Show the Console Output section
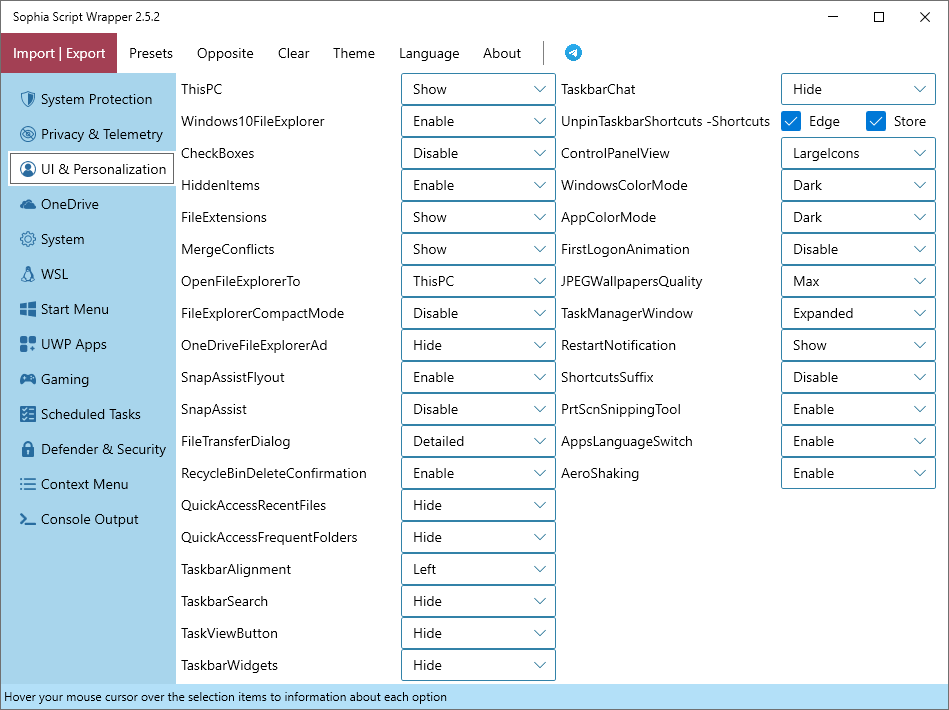Screen dimensions: 949x710 coord(92,519)
